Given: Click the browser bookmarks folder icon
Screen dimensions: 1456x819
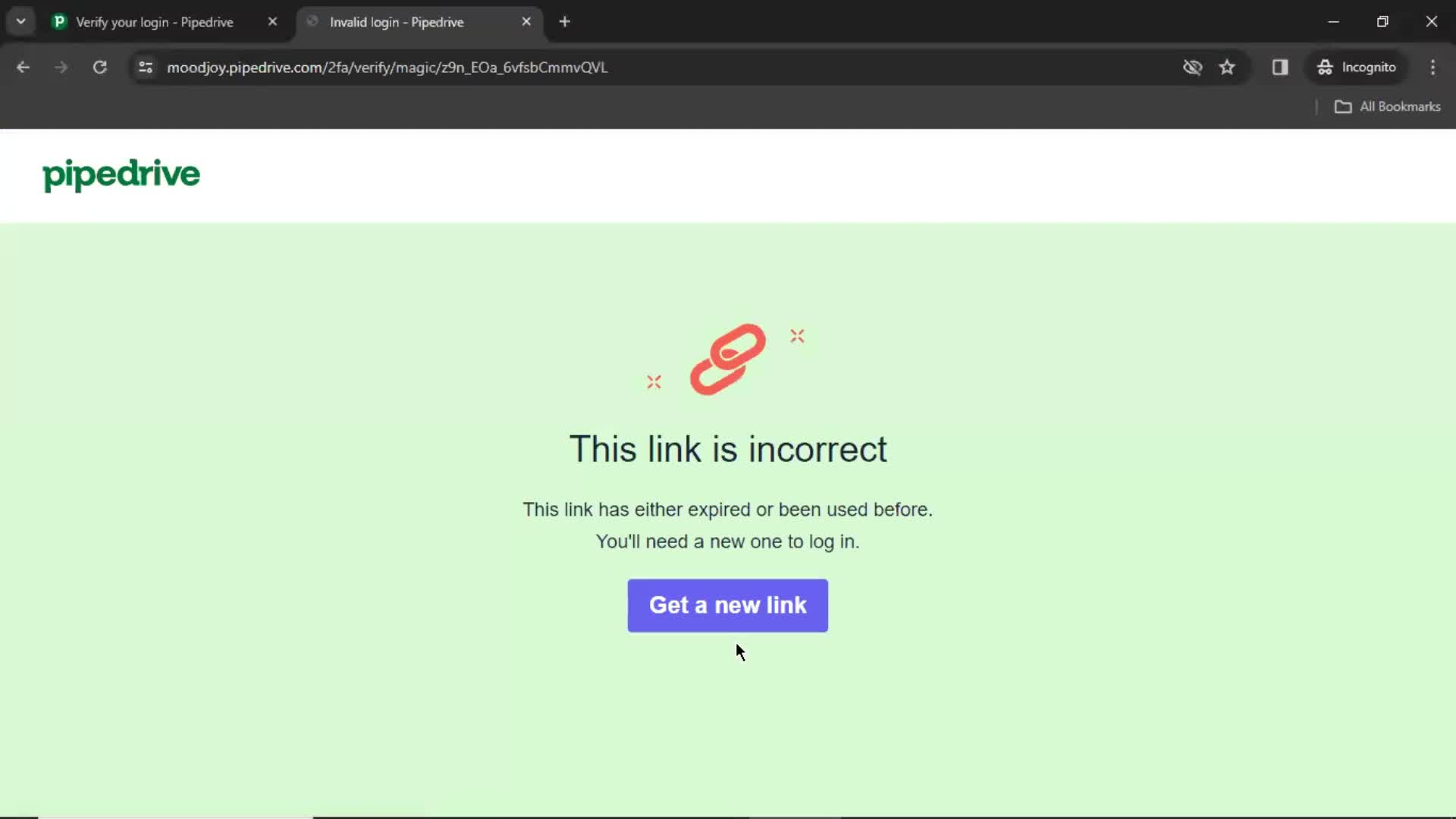Looking at the screenshot, I should coord(1344,107).
